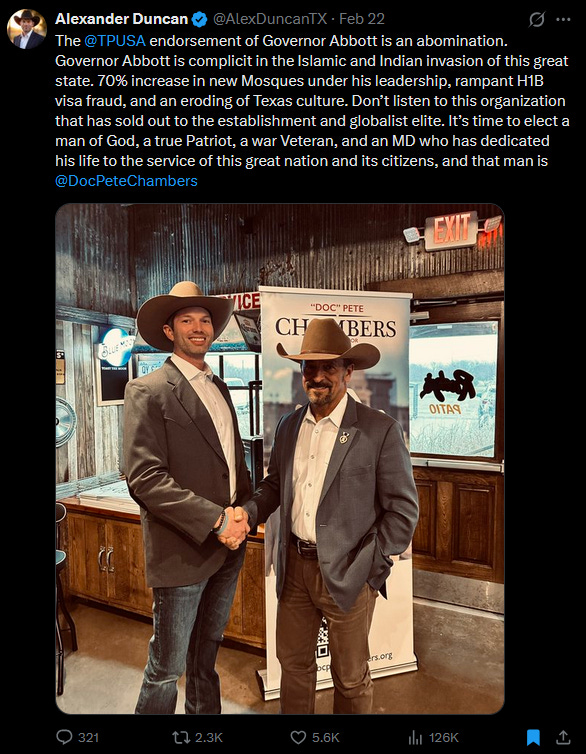Screen dimensions: 586x754
Task: Open the three-dot more options menu
Action: tap(563, 19)
